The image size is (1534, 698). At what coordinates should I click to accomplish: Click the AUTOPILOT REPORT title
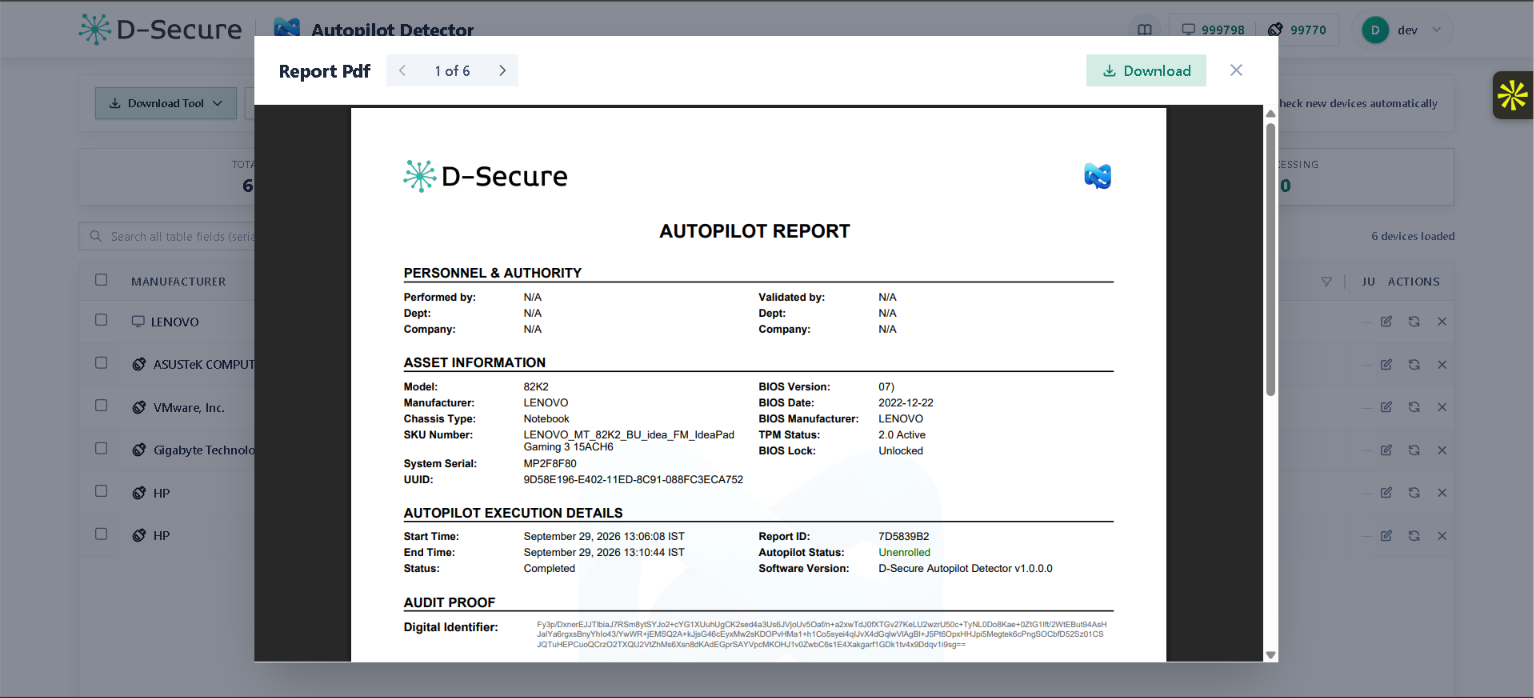[x=755, y=231]
